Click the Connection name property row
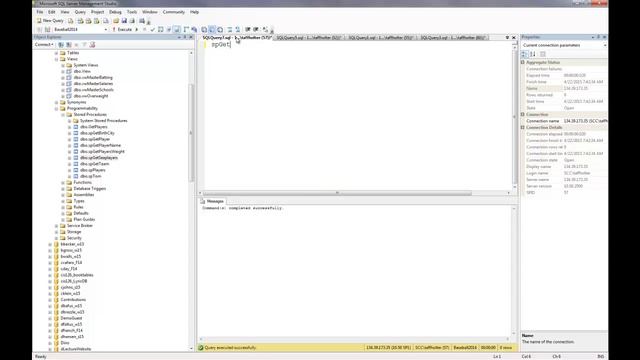 click(x=564, y=121)
